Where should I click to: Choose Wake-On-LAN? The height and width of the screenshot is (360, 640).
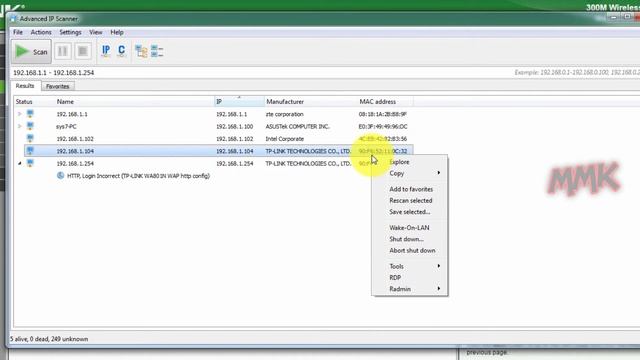[x=410, y=228]
